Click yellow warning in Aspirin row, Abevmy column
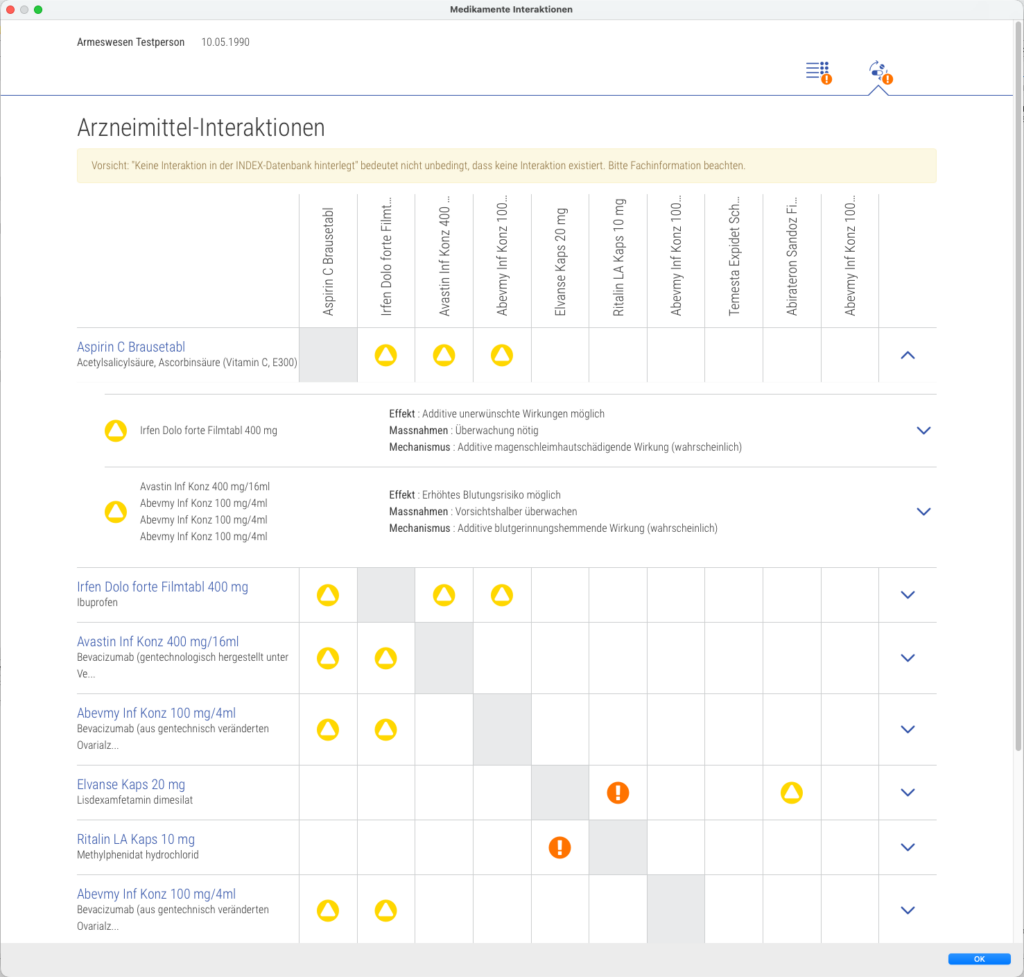Image resolution: width=1024 pixels, height=977 pixels. 502,355
